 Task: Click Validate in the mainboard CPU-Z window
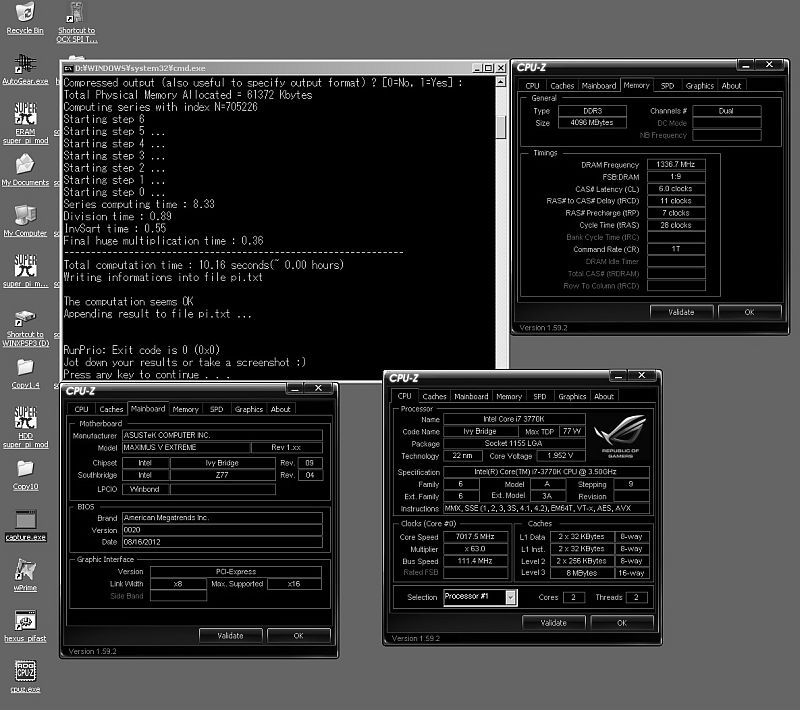point(230,636)
